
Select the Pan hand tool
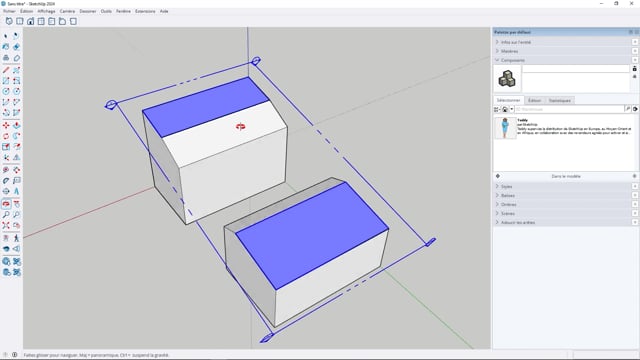[16, 204]
